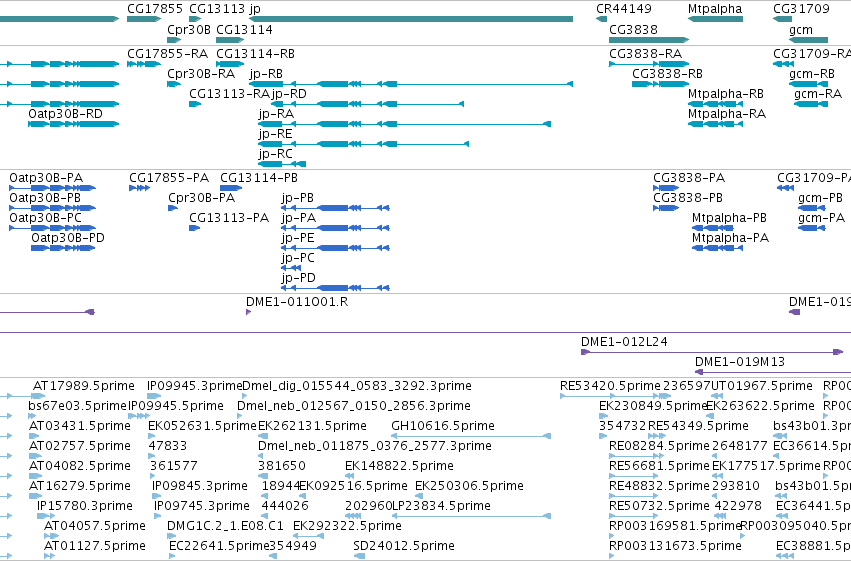Open protein Mtpalpha-PB

pos(729,219)
